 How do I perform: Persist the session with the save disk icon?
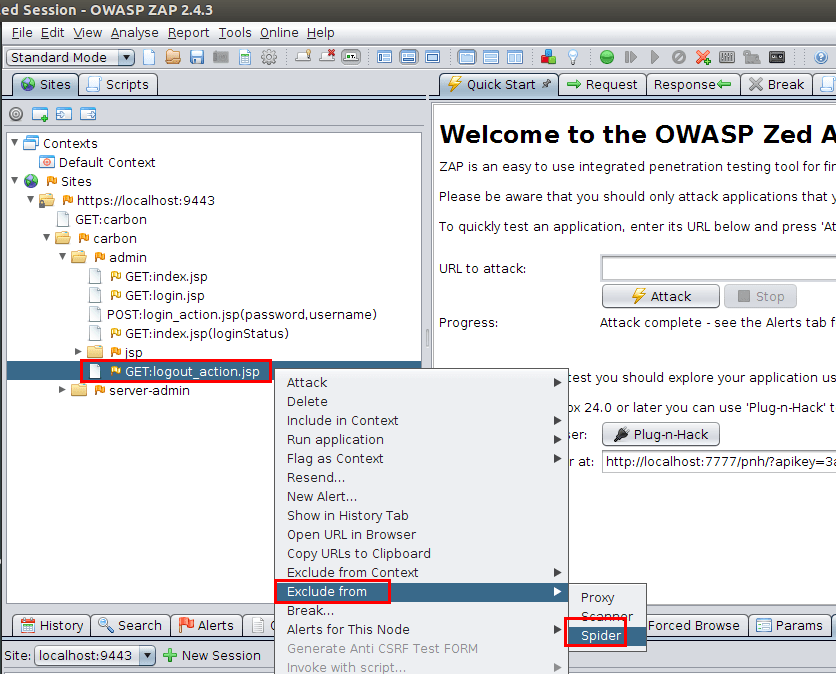coord(194,57)
